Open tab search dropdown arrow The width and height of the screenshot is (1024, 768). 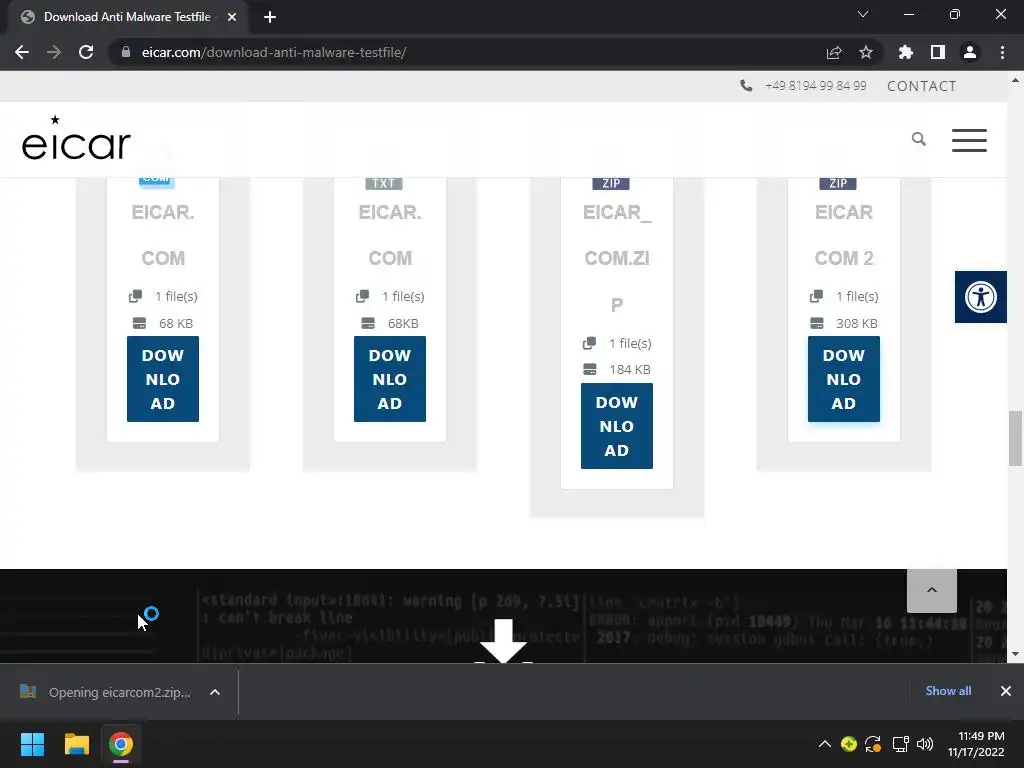coord(863,14)
